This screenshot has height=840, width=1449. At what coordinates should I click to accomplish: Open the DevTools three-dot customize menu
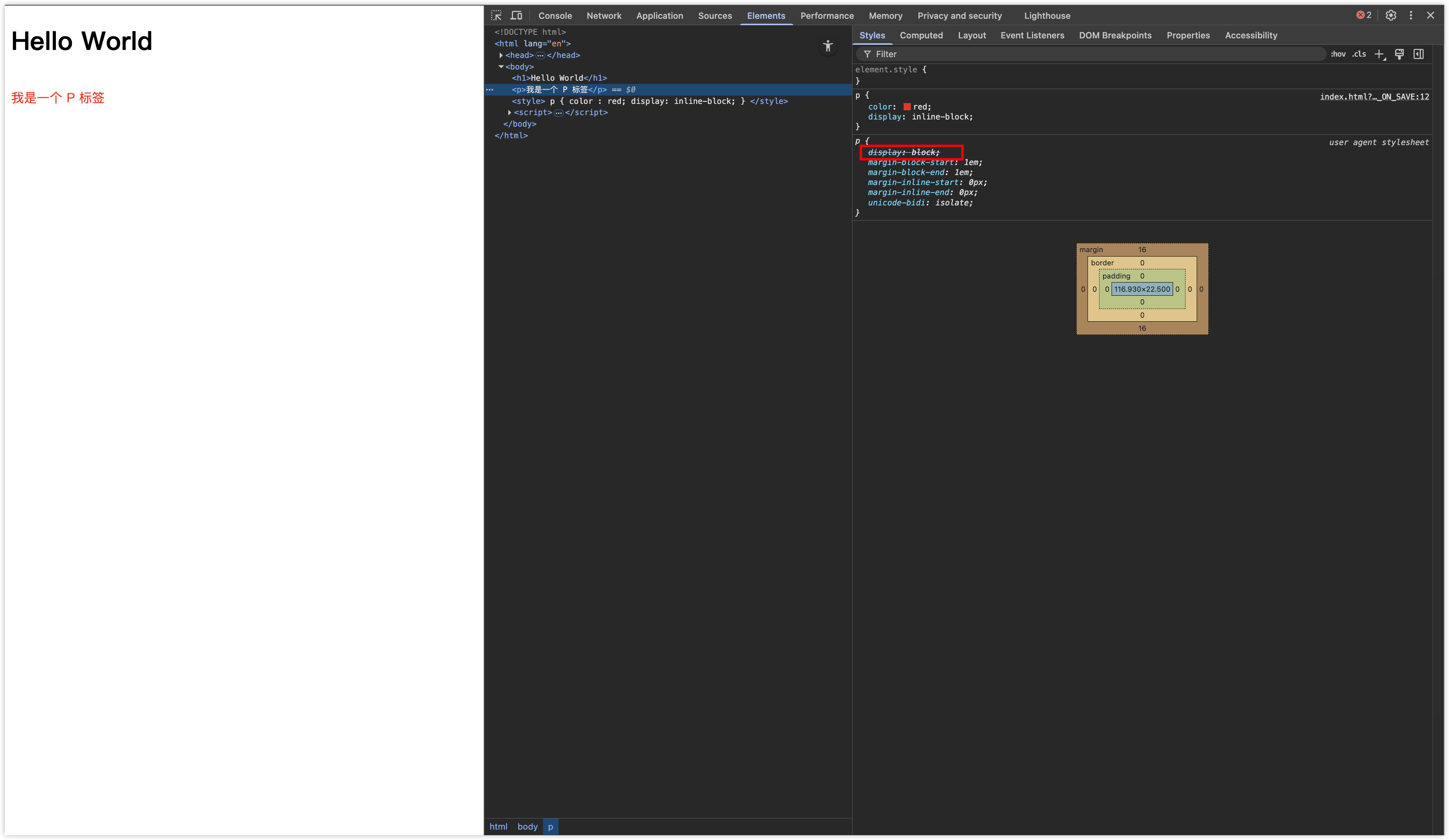click(1411, 16)
